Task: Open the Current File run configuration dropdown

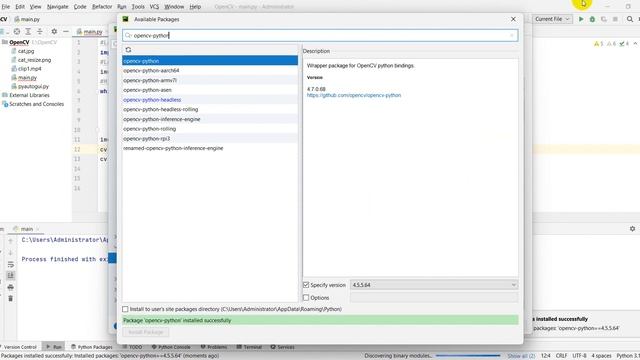Action: pyautogui.click(x=552, y=19)
